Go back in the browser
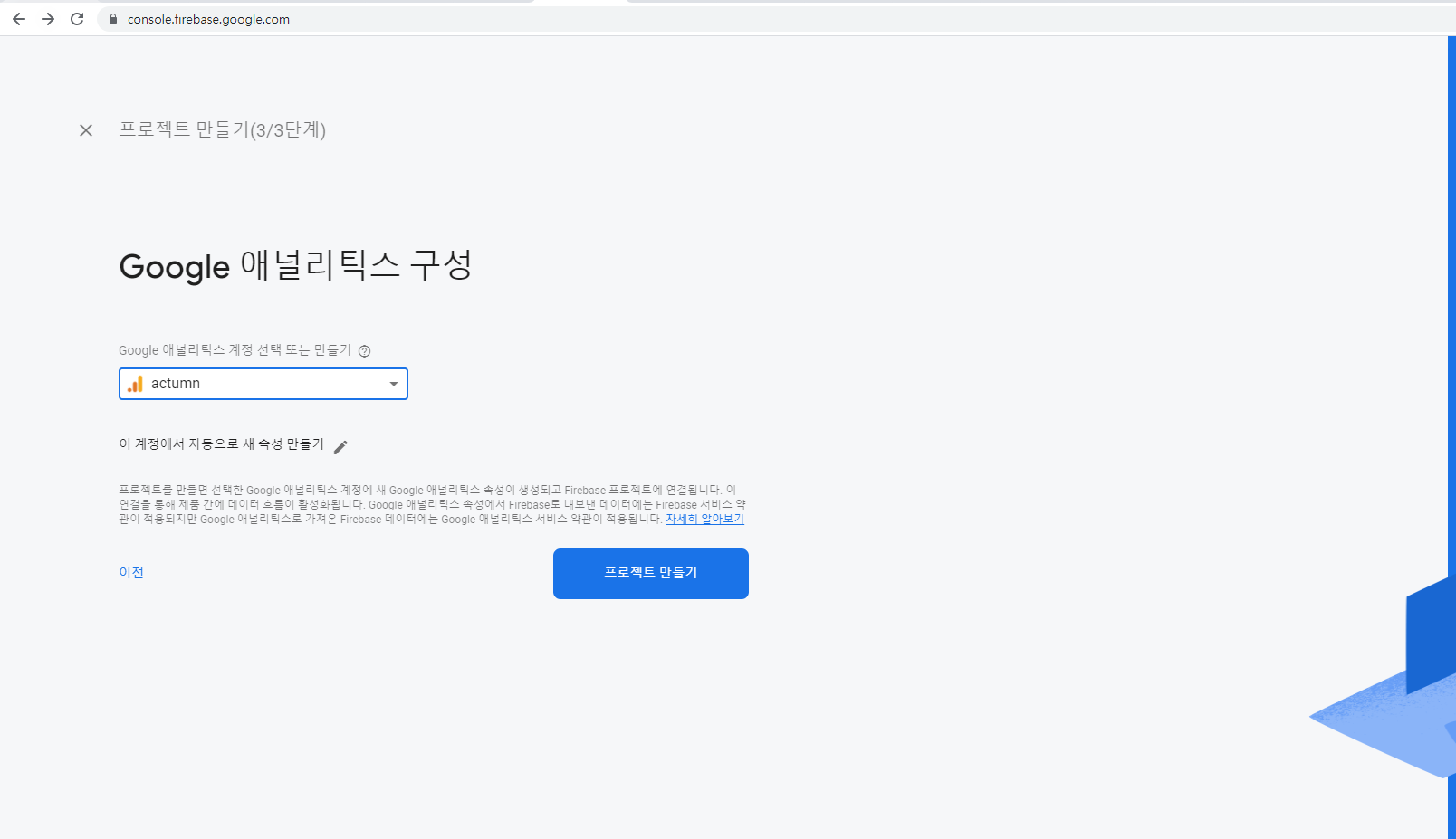 [x=19, y=19]
